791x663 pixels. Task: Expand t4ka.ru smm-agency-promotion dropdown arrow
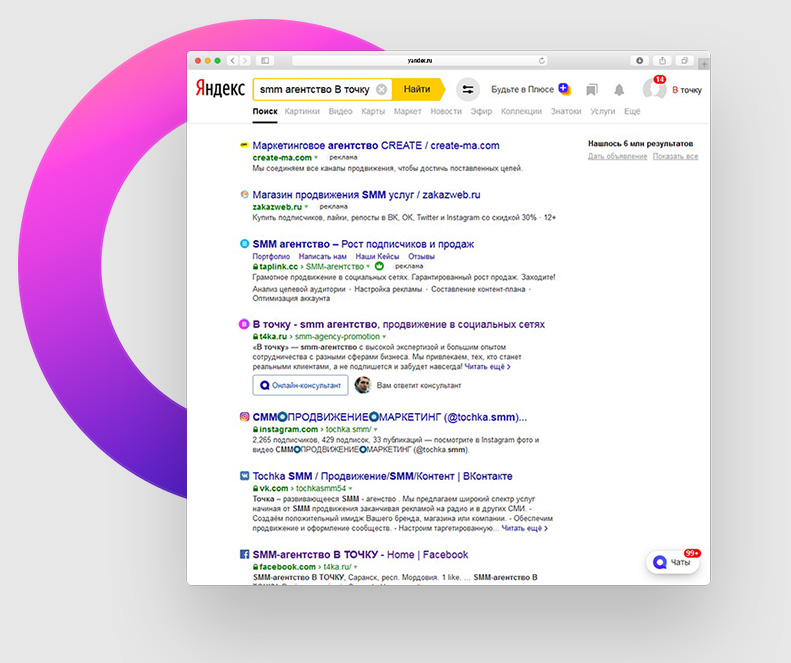(x=384, y=337)
